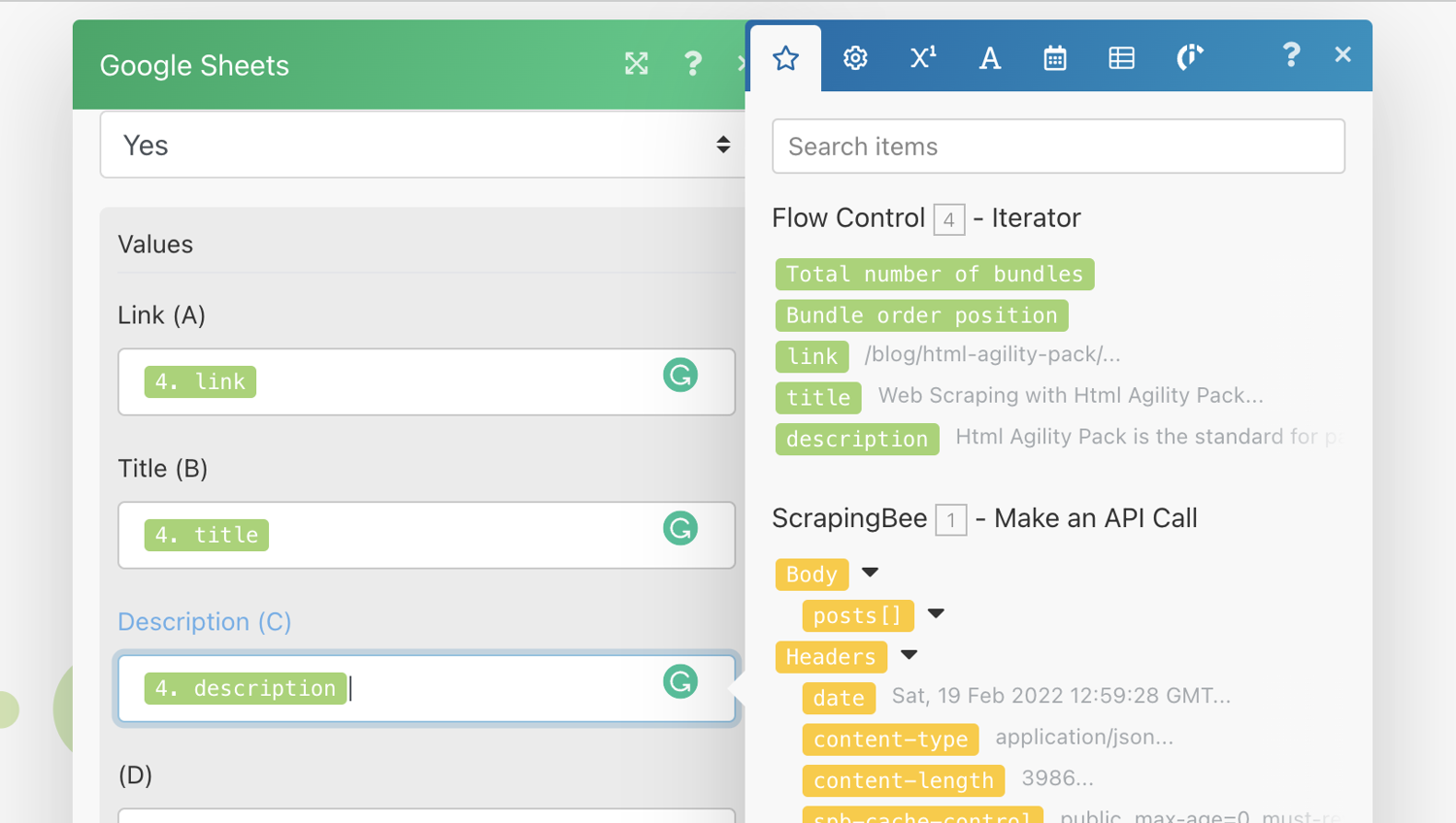Image resolution: width=1456 pixels, height=823 pixels.
Task: Expand the posts[] array arrow
Action: 936,613
